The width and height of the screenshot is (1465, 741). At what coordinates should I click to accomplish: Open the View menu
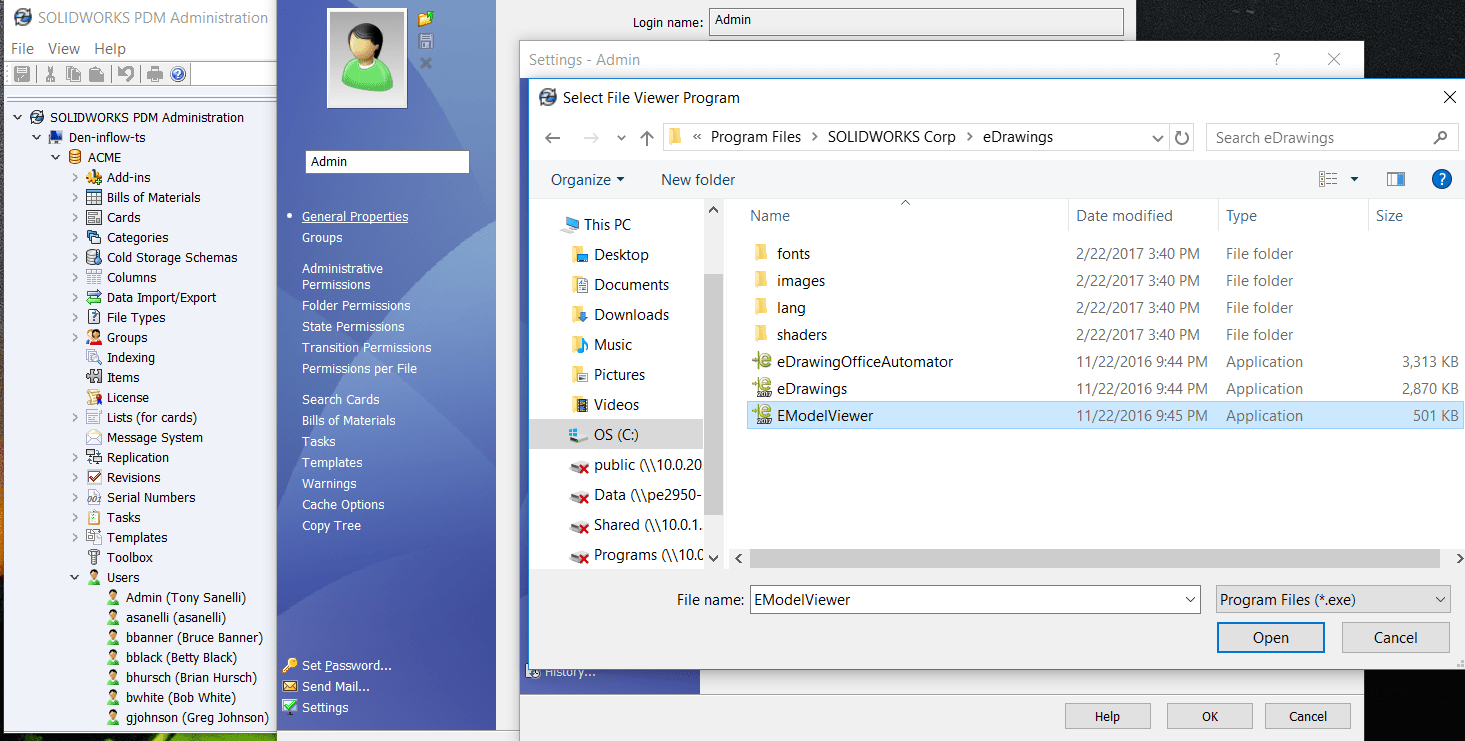[64, 48]
